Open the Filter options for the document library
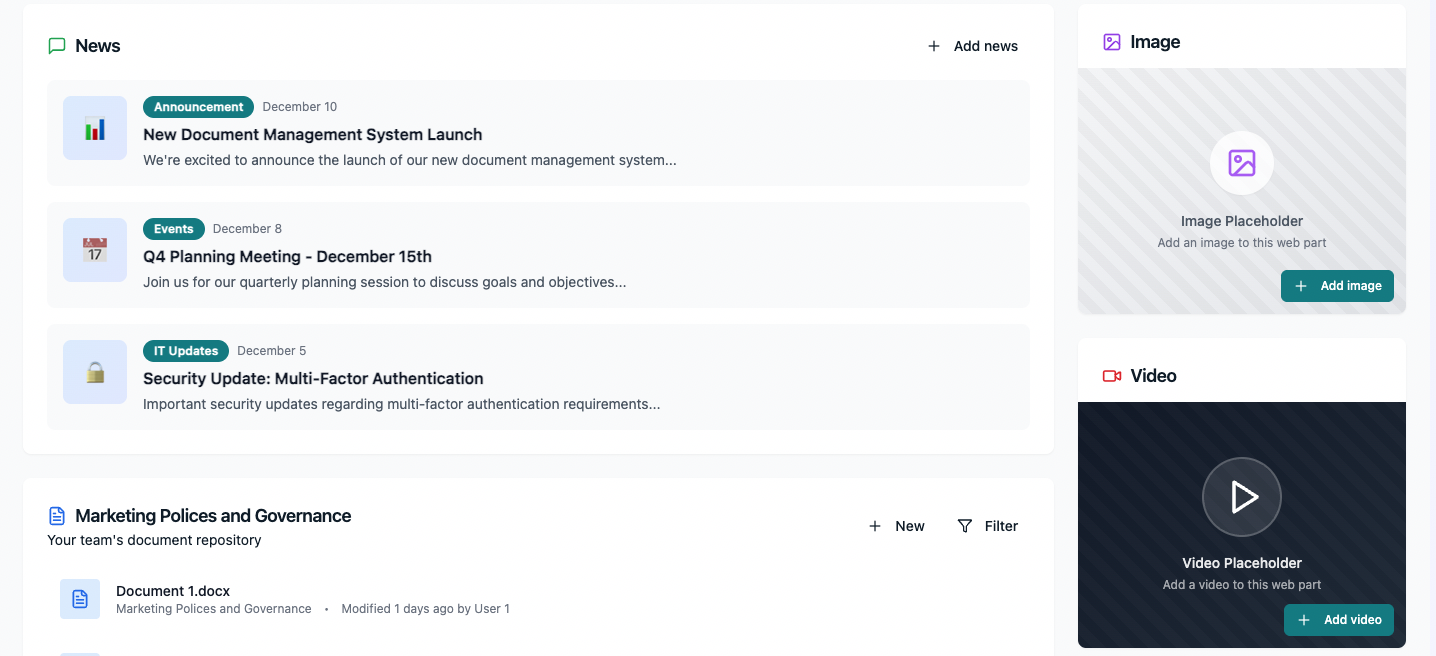The width and height of the screenshot is (1436, 656). [987, 525]
